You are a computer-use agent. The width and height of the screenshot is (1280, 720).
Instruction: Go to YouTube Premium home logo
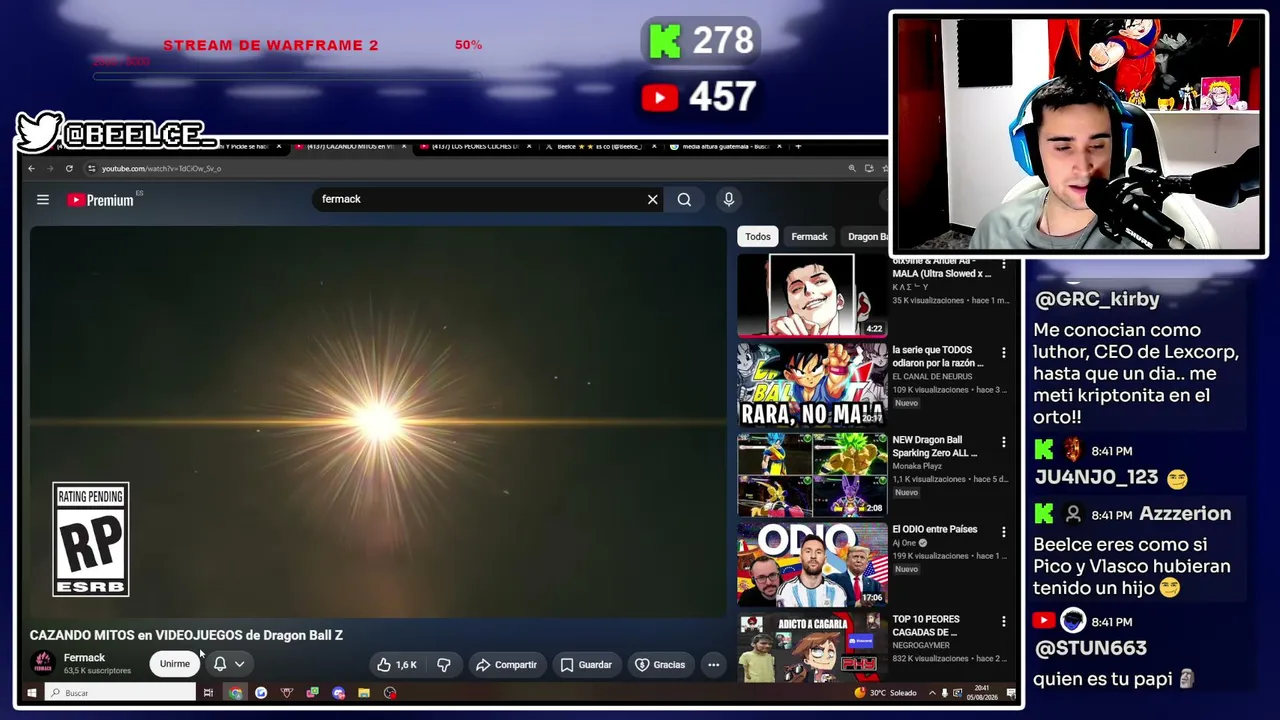click(x=101, y=200)
